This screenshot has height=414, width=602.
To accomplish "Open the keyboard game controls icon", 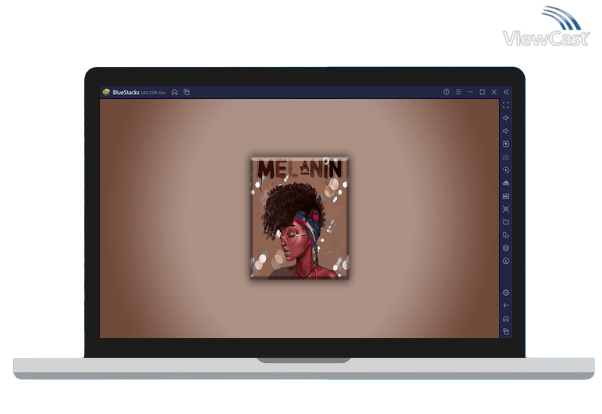I will pos(506,157).
